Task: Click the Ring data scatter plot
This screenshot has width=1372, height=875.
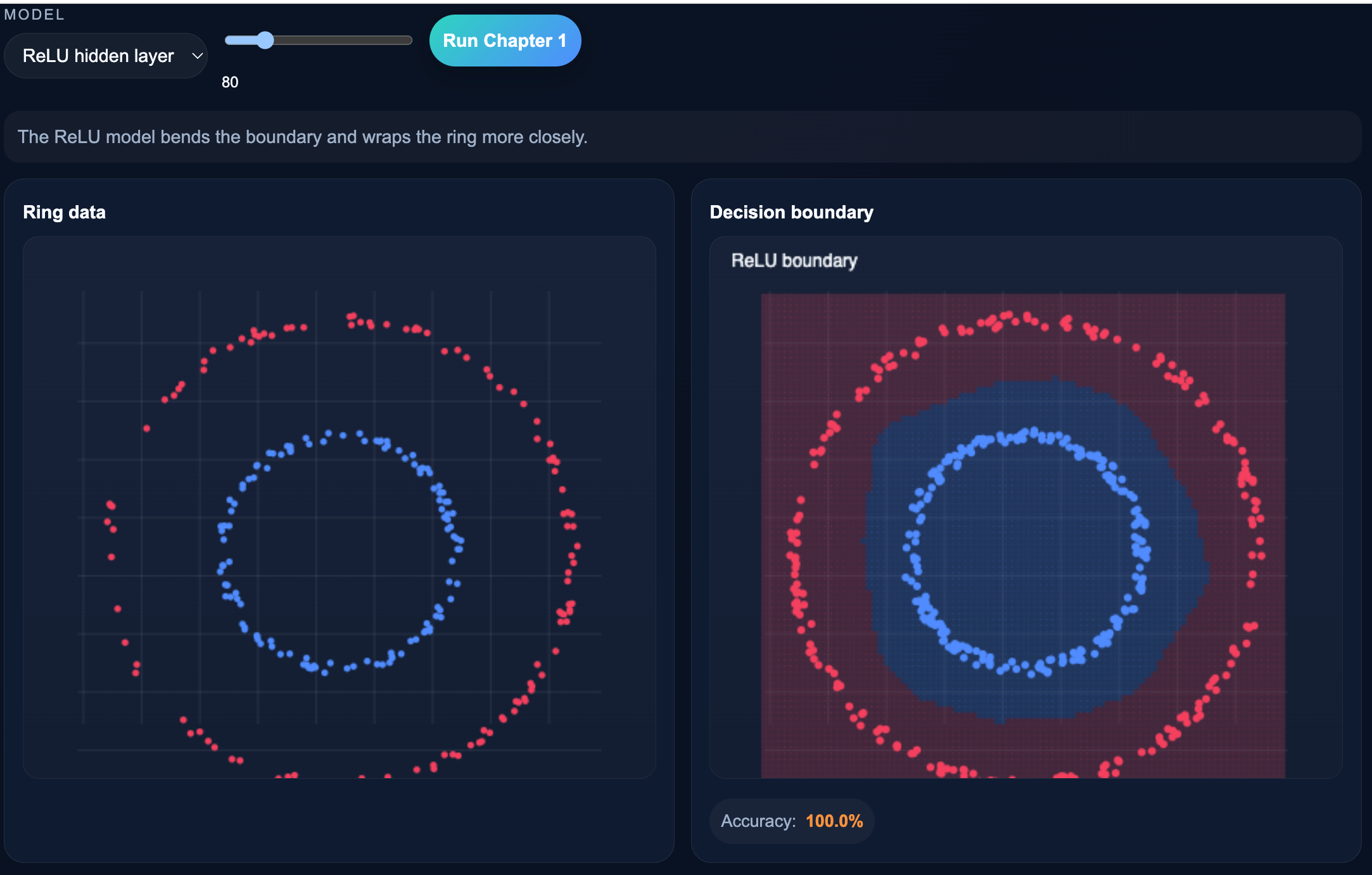Action: 340,507
